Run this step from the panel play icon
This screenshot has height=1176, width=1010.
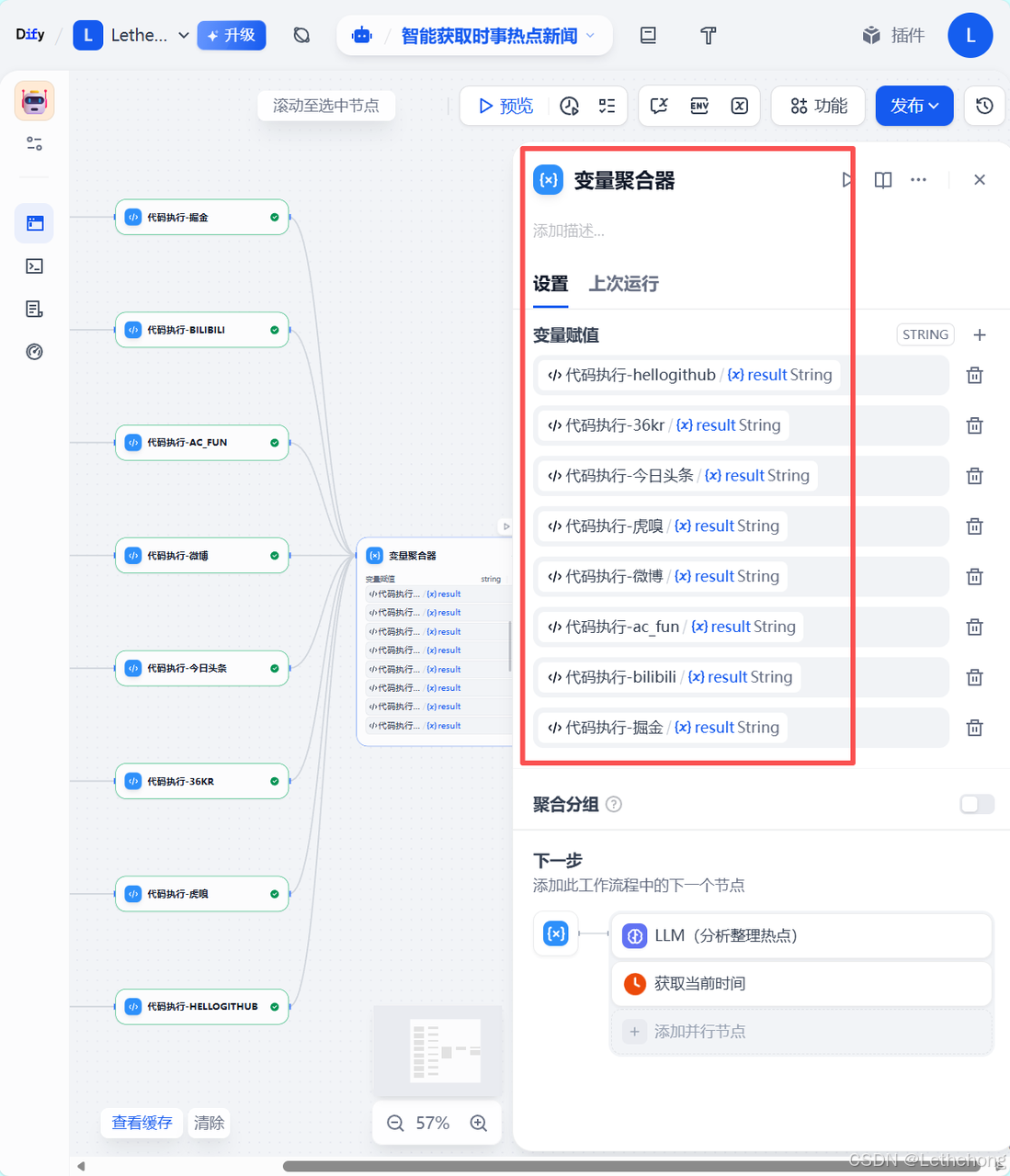[847, 180]
